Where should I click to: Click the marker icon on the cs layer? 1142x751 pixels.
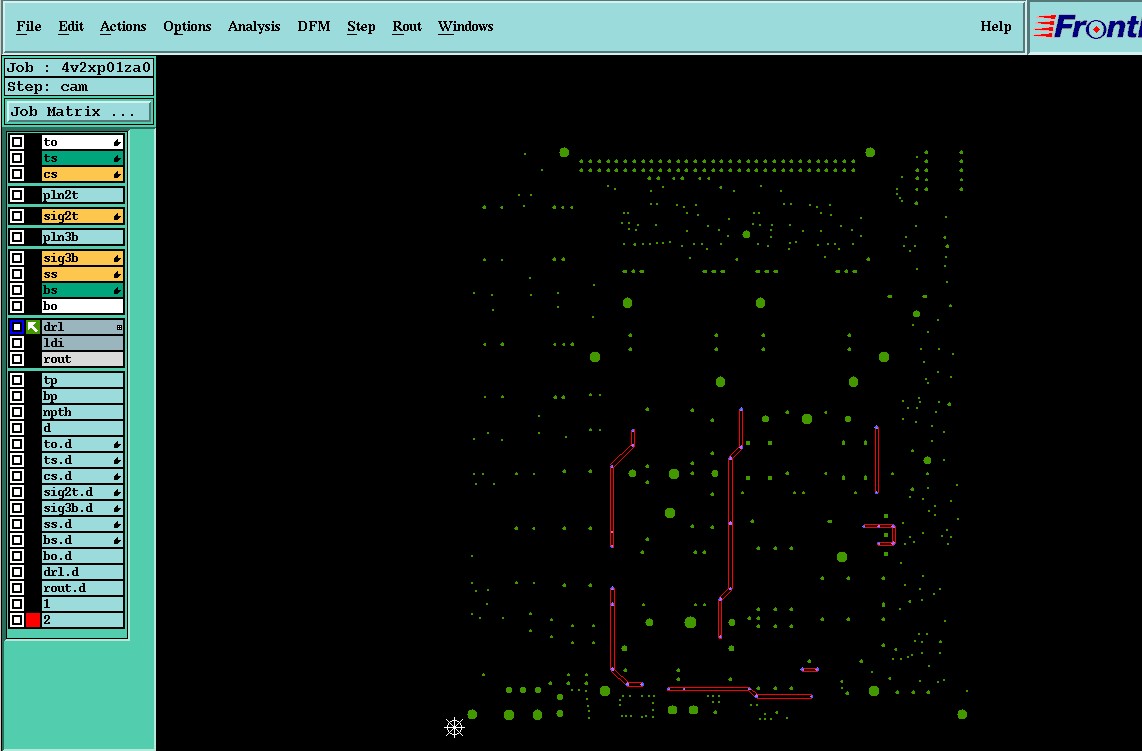pos(117,174)
